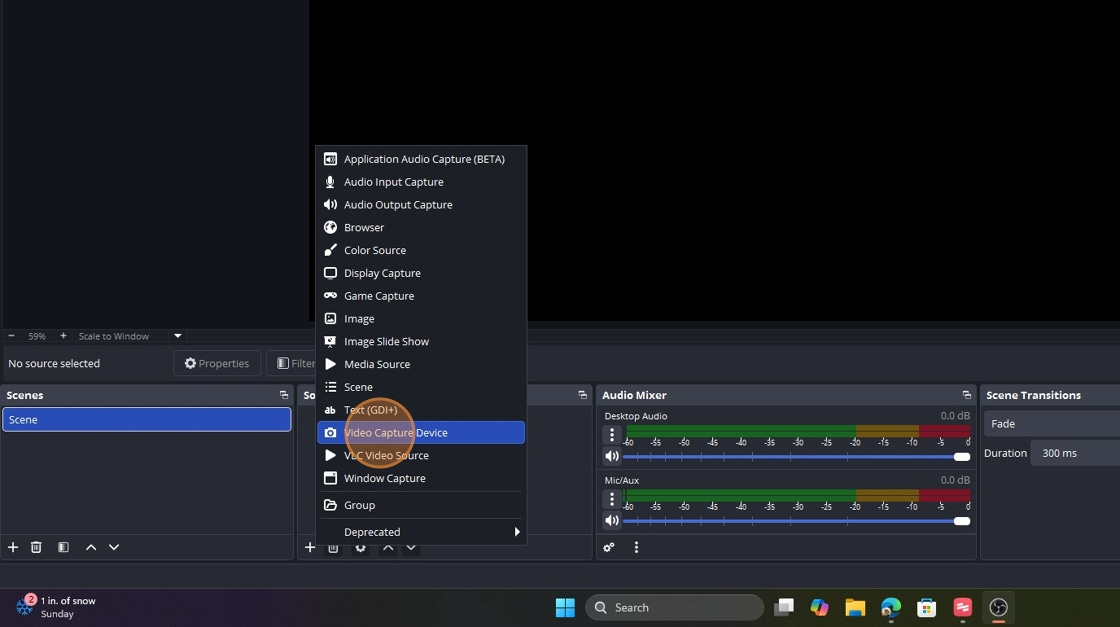This screenshot has height=627, width=1120.
Task: Add a Browser source
Action: tap(421, 228)
